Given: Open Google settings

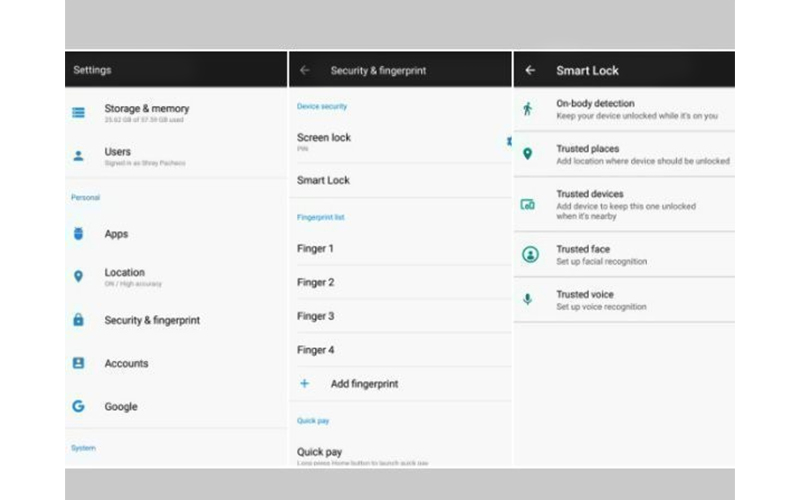Looking at the screenshot, I should pos(176,407).
